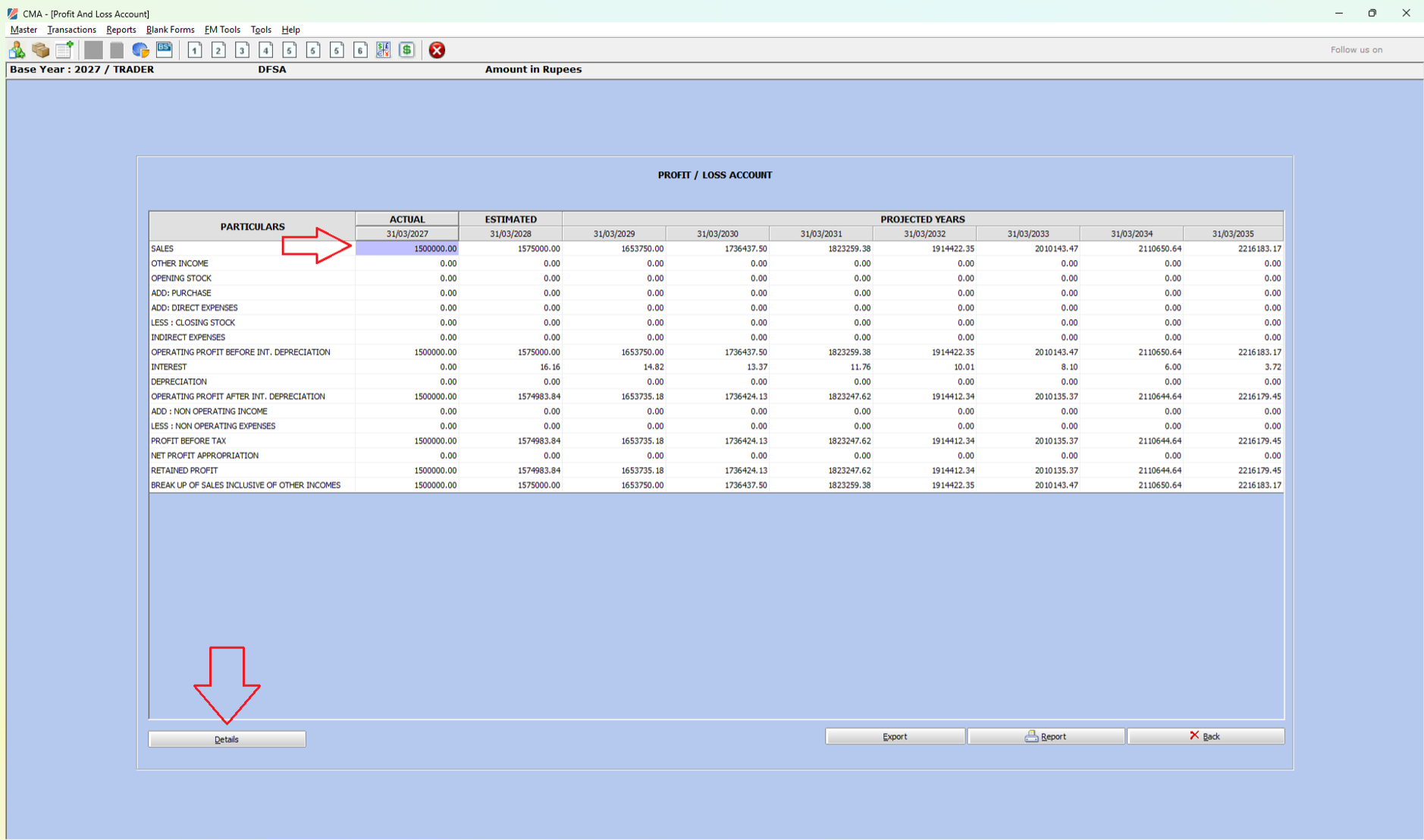Open form 6 page icon
This screenshot has height=840, width=1424.
(x=361, y=50)
